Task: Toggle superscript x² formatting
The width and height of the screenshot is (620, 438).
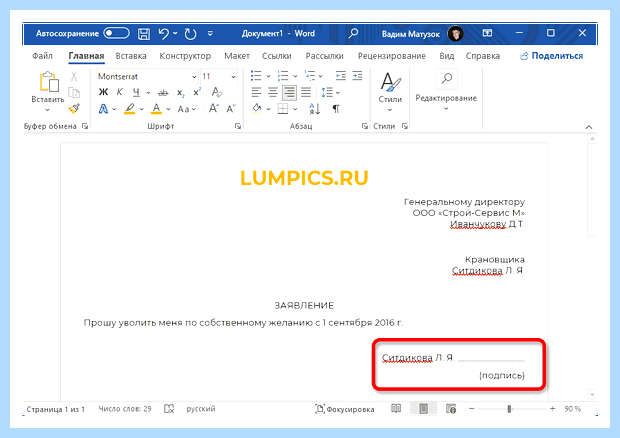Action: [x=197, y=92]
